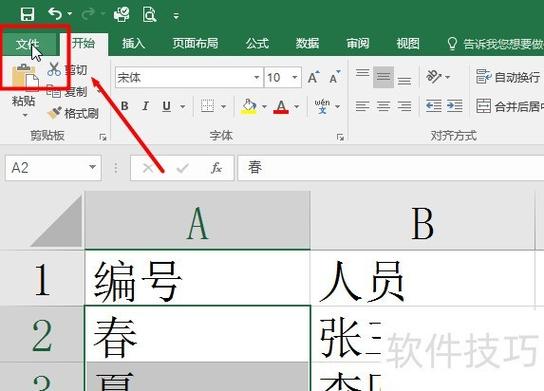Switch to the 视图 tab
This screenshot has height=391, width=544.
pyautogui.click(x=408, y=44)
